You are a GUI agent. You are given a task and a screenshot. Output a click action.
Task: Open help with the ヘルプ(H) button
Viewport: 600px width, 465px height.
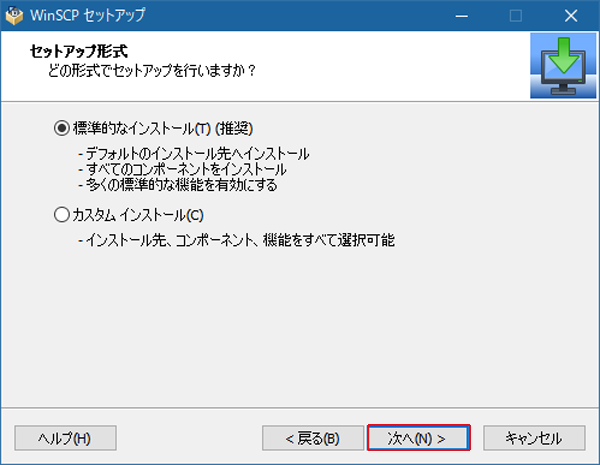(65, 438)
